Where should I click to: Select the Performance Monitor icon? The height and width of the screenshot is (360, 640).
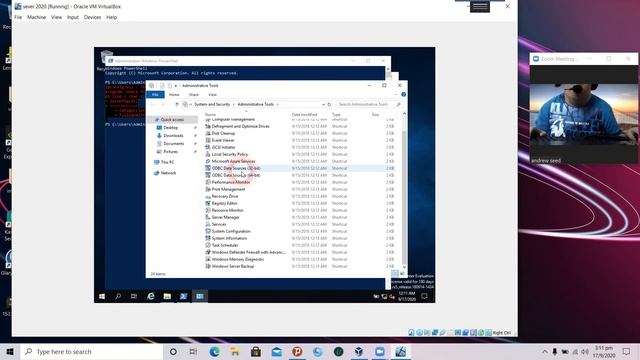point(208,182)
